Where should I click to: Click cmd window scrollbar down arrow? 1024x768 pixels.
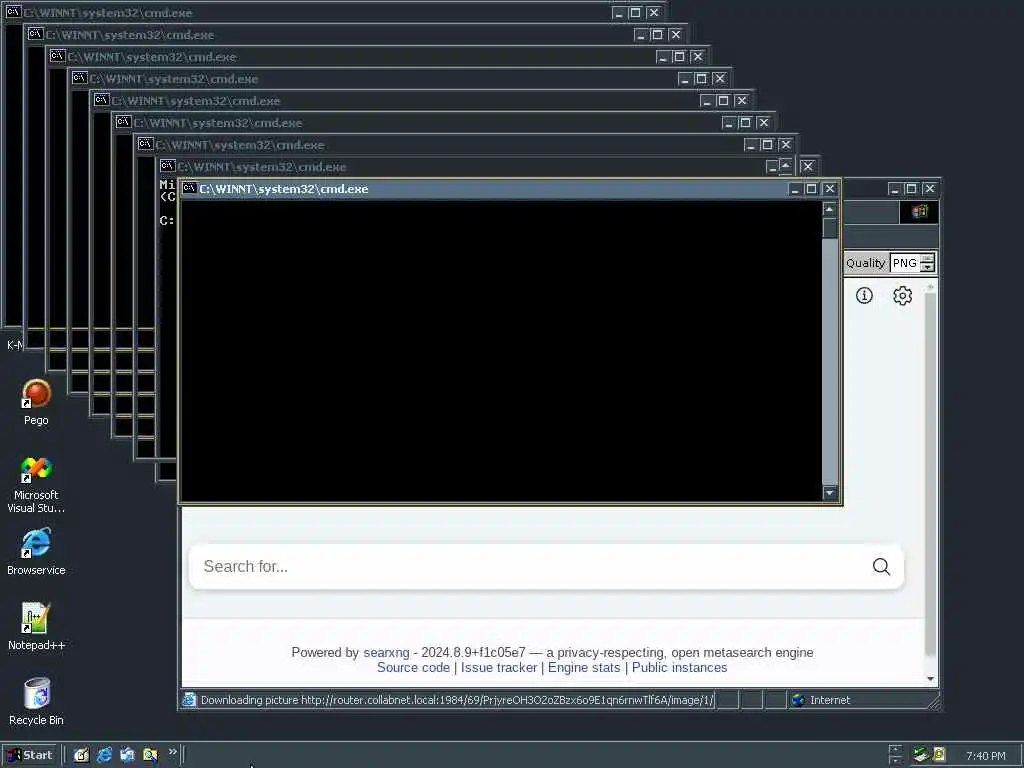(x=829, y=493)
